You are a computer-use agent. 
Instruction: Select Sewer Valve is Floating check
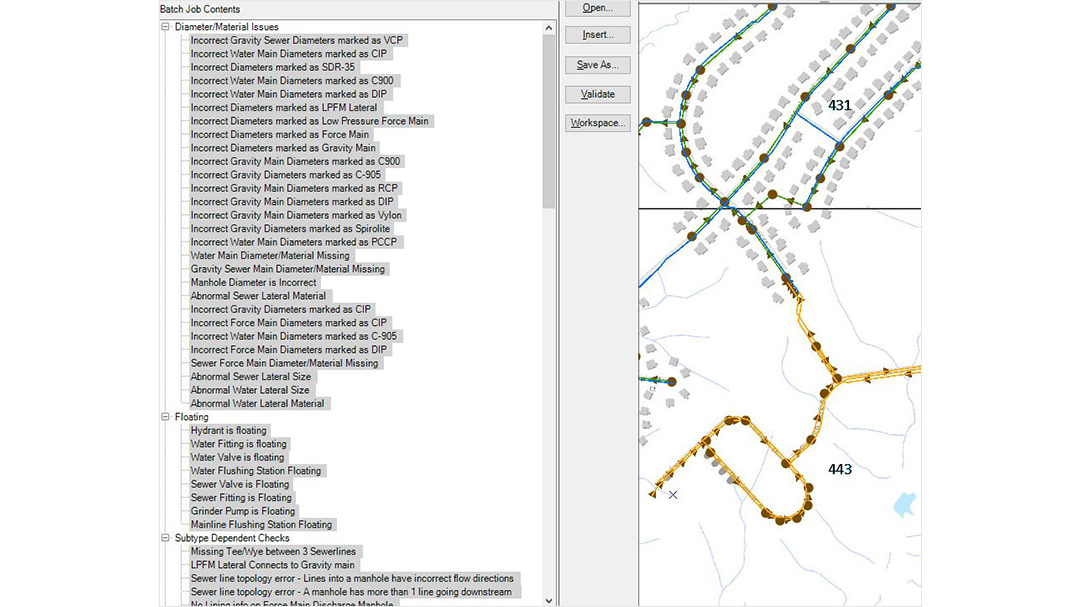pos(240,484)
